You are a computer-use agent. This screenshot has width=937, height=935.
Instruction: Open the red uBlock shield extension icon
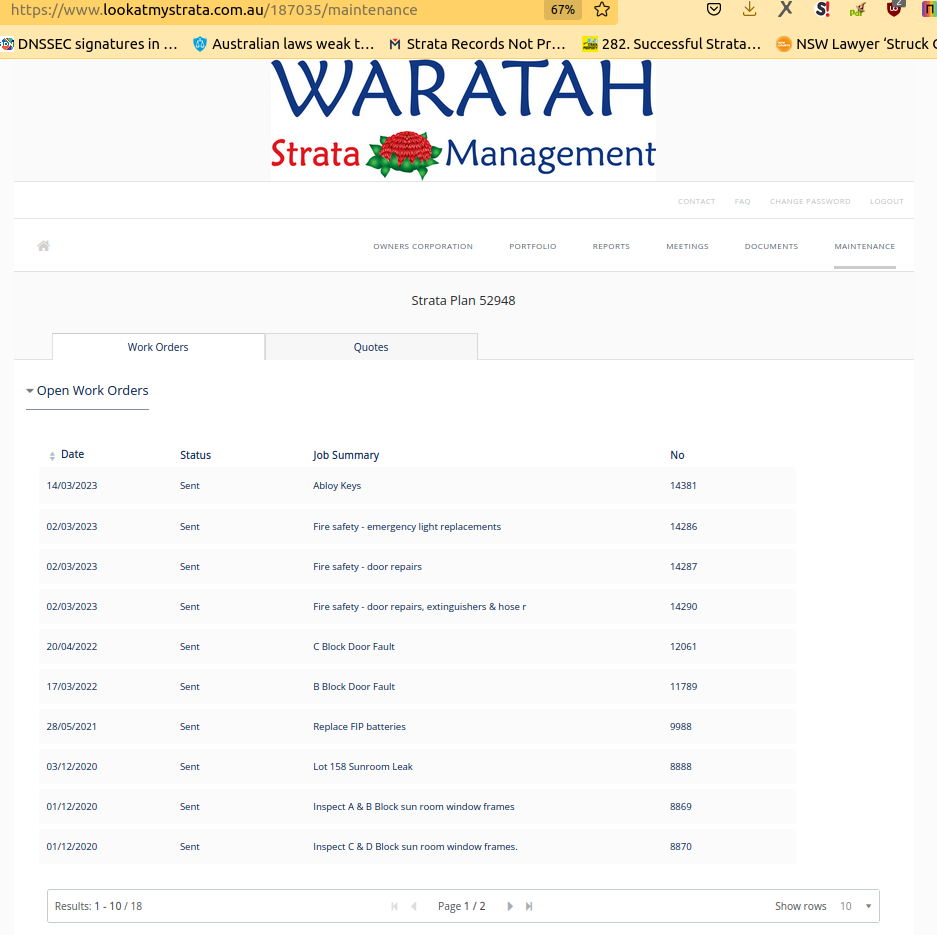pyautogui.click(x=894, y=9)
